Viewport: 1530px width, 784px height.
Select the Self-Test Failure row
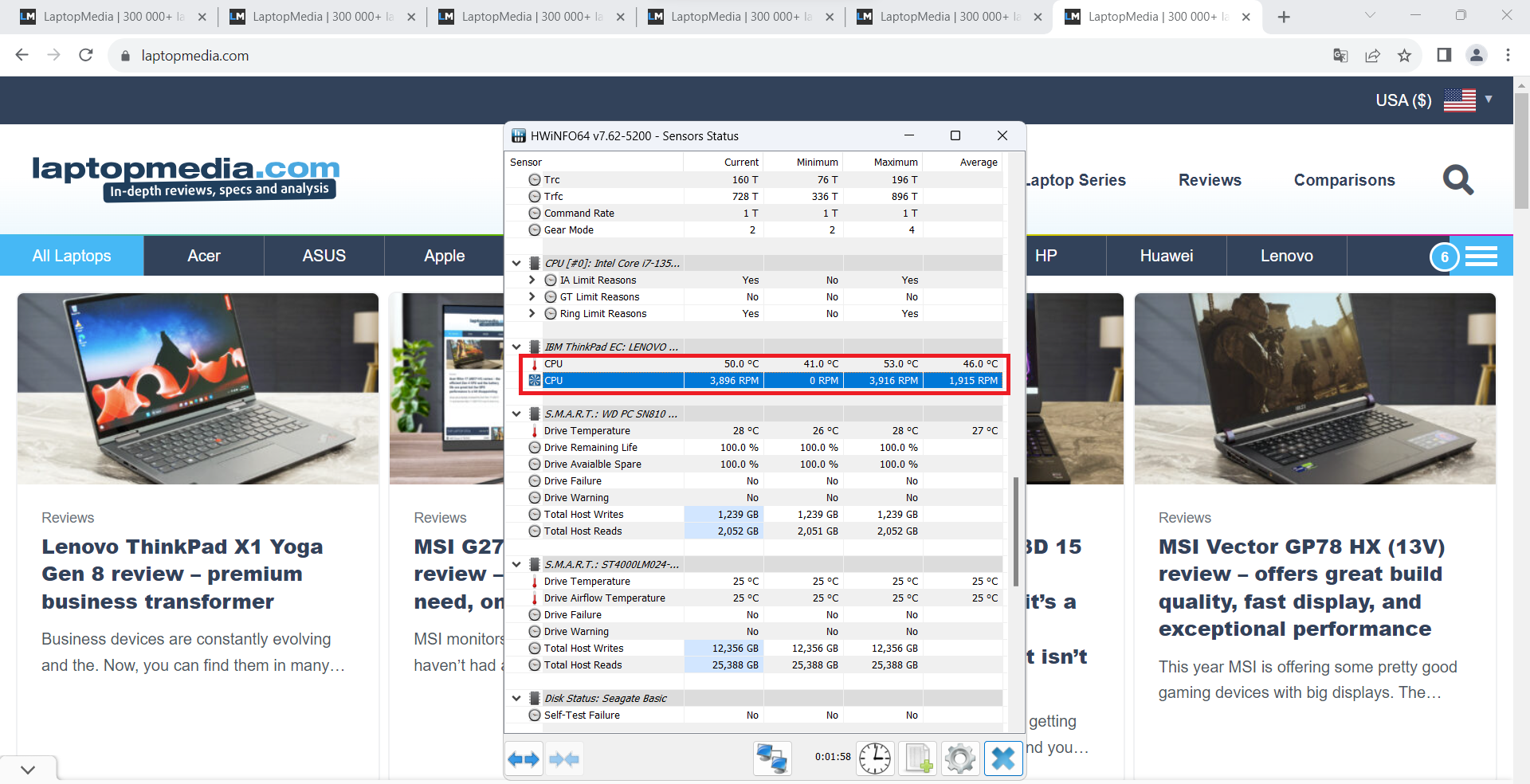tap(754, 715)
